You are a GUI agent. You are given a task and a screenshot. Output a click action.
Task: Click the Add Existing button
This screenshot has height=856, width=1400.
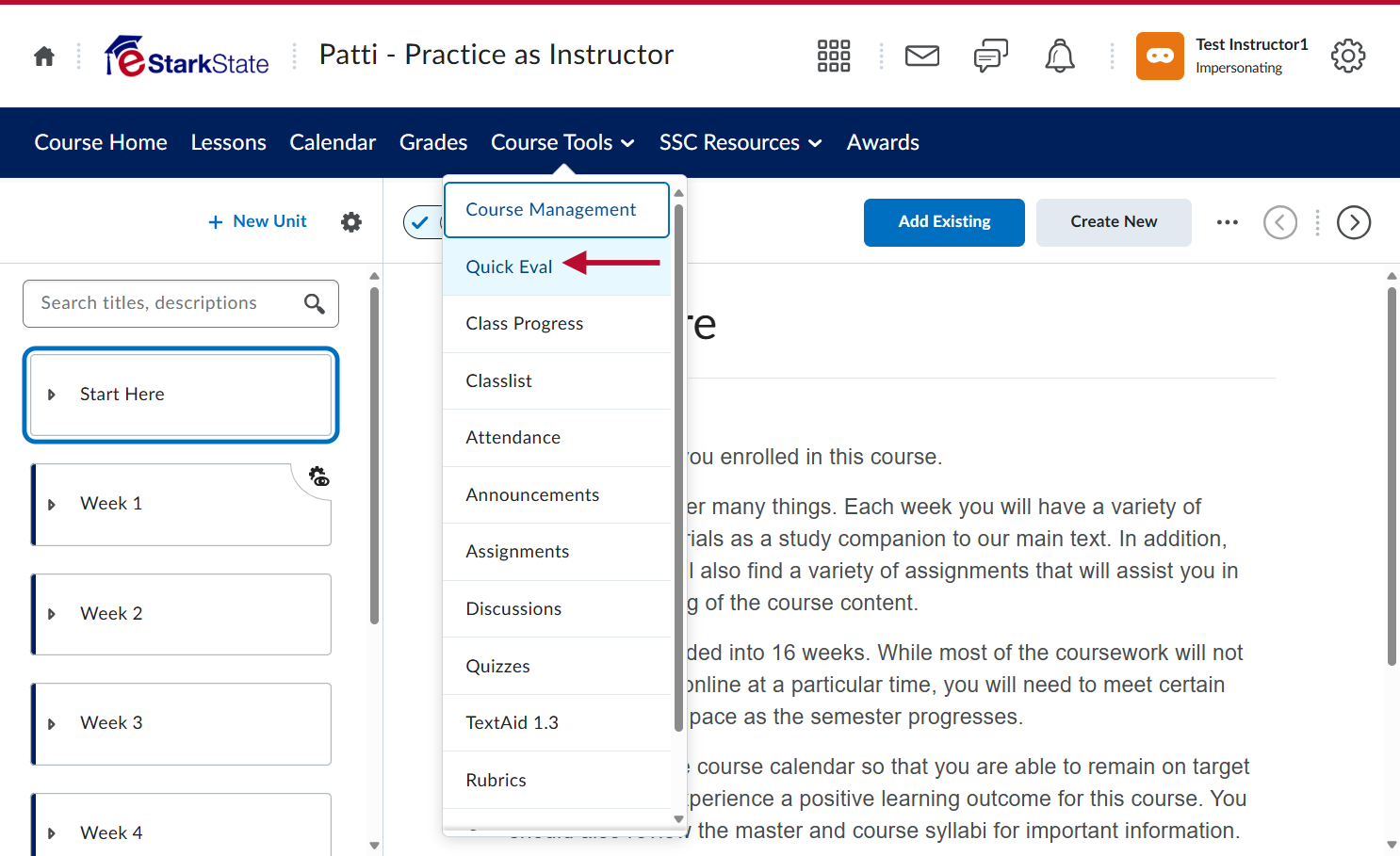[x=944, y=222]
